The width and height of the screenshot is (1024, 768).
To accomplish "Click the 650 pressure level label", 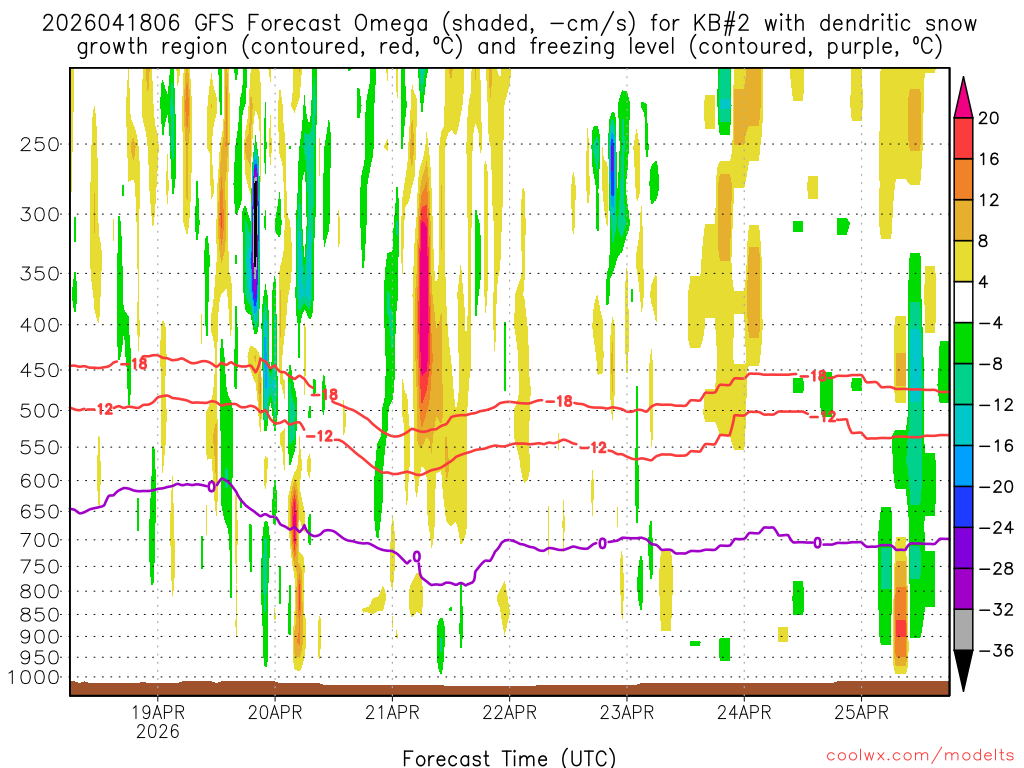I will coord(40,511).
